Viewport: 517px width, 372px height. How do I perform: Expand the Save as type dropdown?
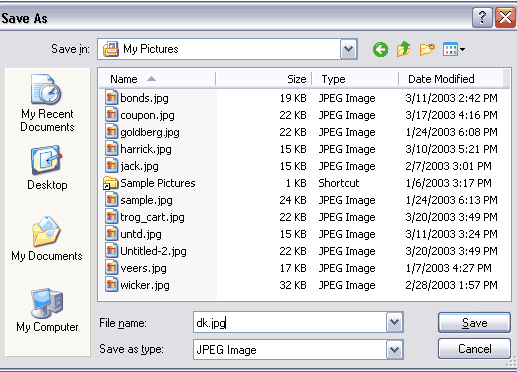(394, 349)
